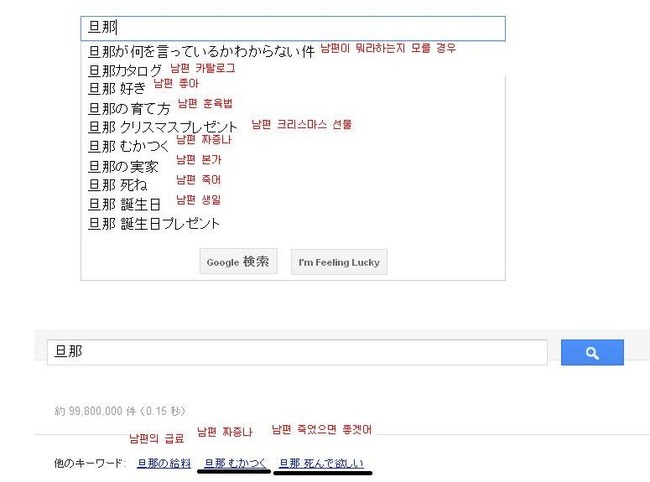Select suggestion 旦那が何を言っているかわからない件

click(x=201, y=51)
